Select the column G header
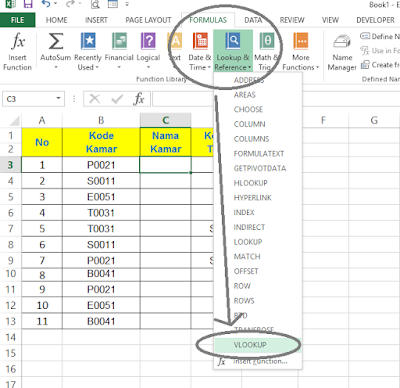 (374, 120)
